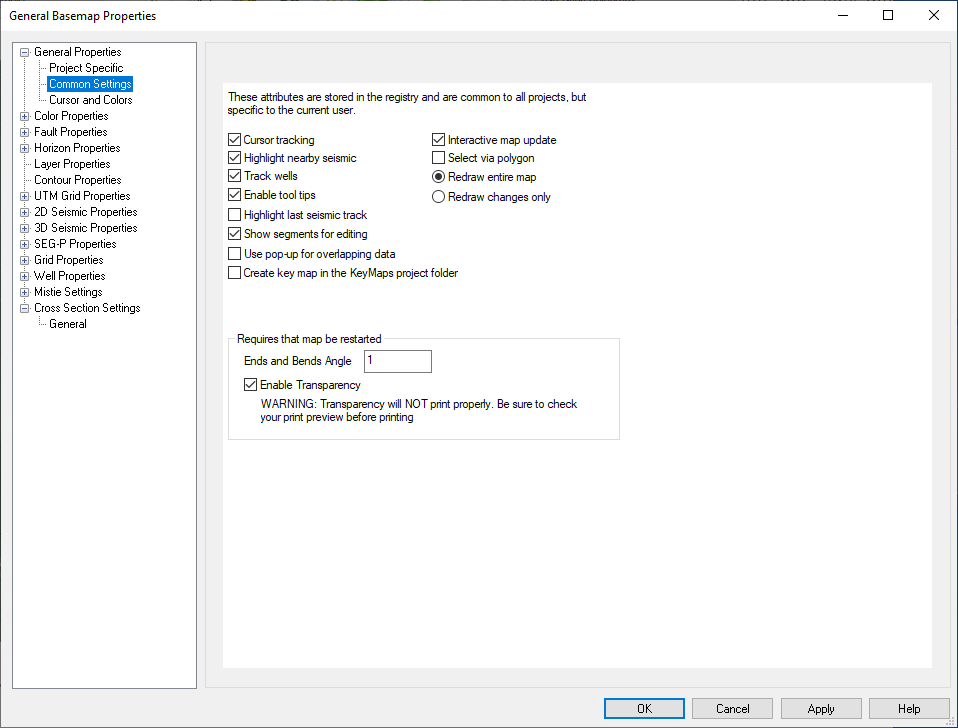Open the Help button
958x728 pixels.
coord(909,708)
